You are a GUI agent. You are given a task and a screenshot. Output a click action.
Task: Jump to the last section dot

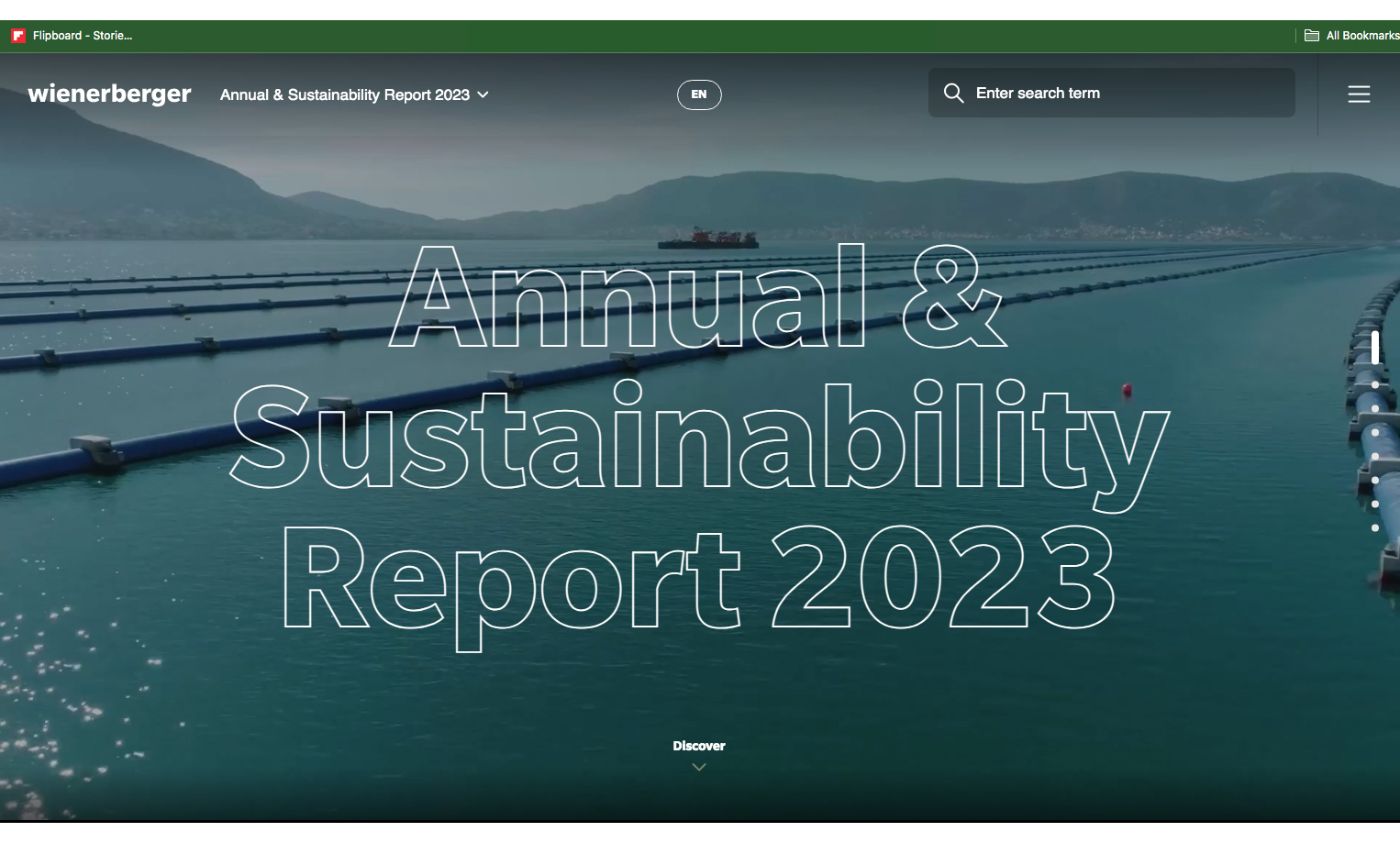coord(1375,527)
